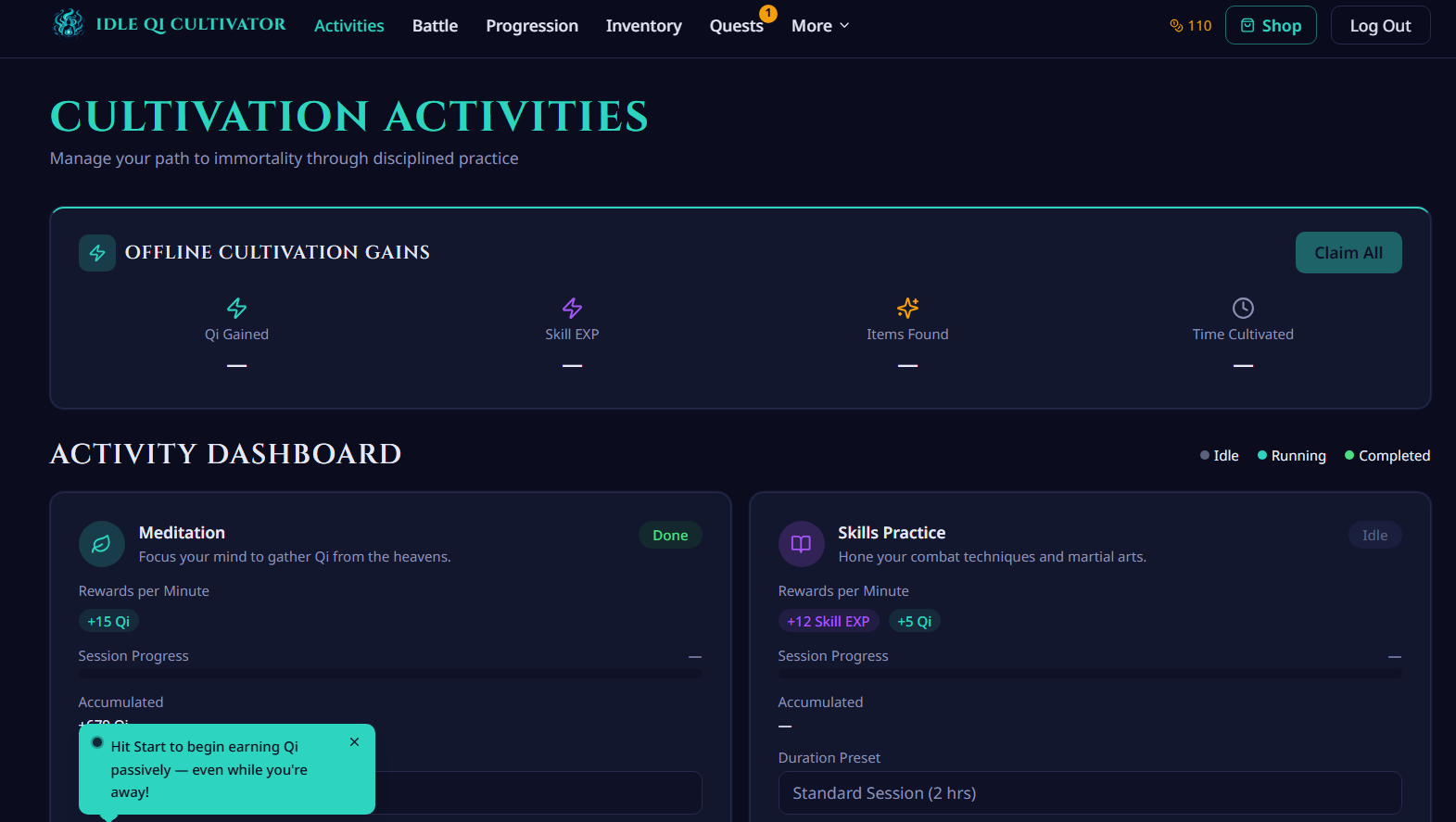
Task: Click the Meditation leaf icon
Action: [102, 544]
